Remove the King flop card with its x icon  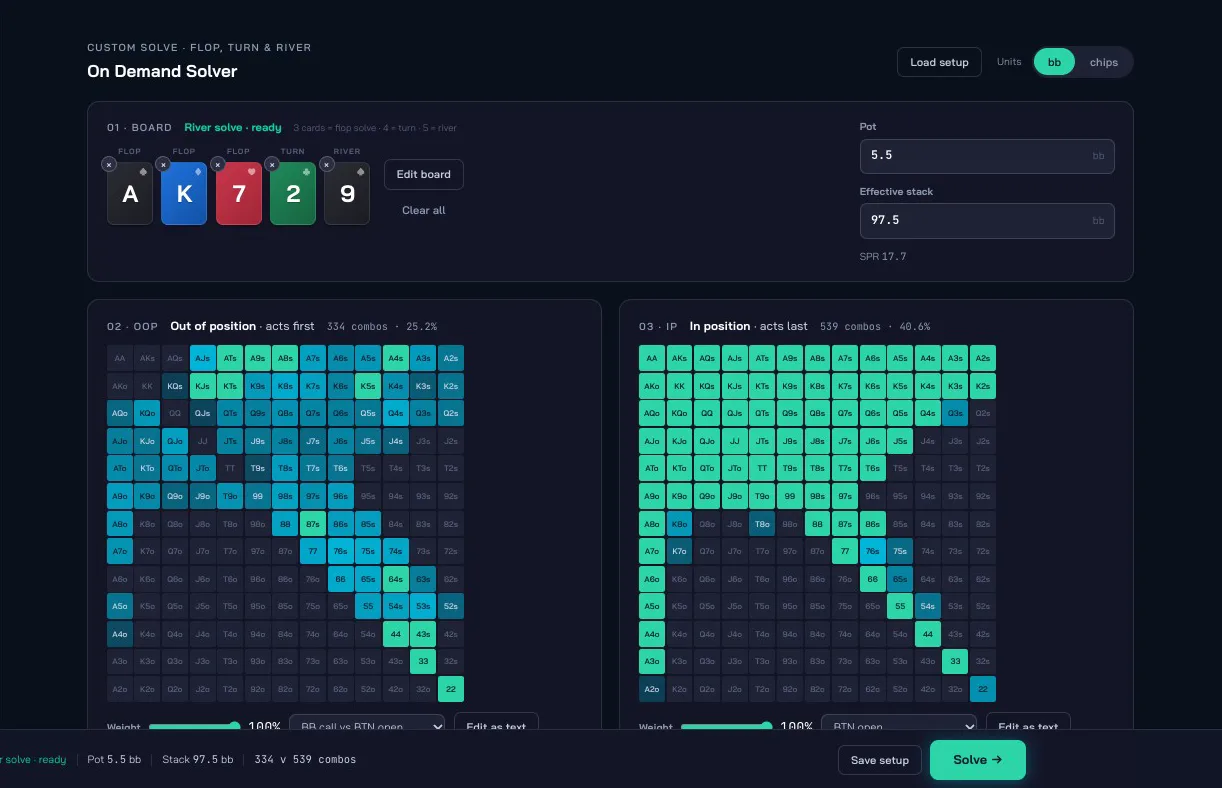point(163,164)
